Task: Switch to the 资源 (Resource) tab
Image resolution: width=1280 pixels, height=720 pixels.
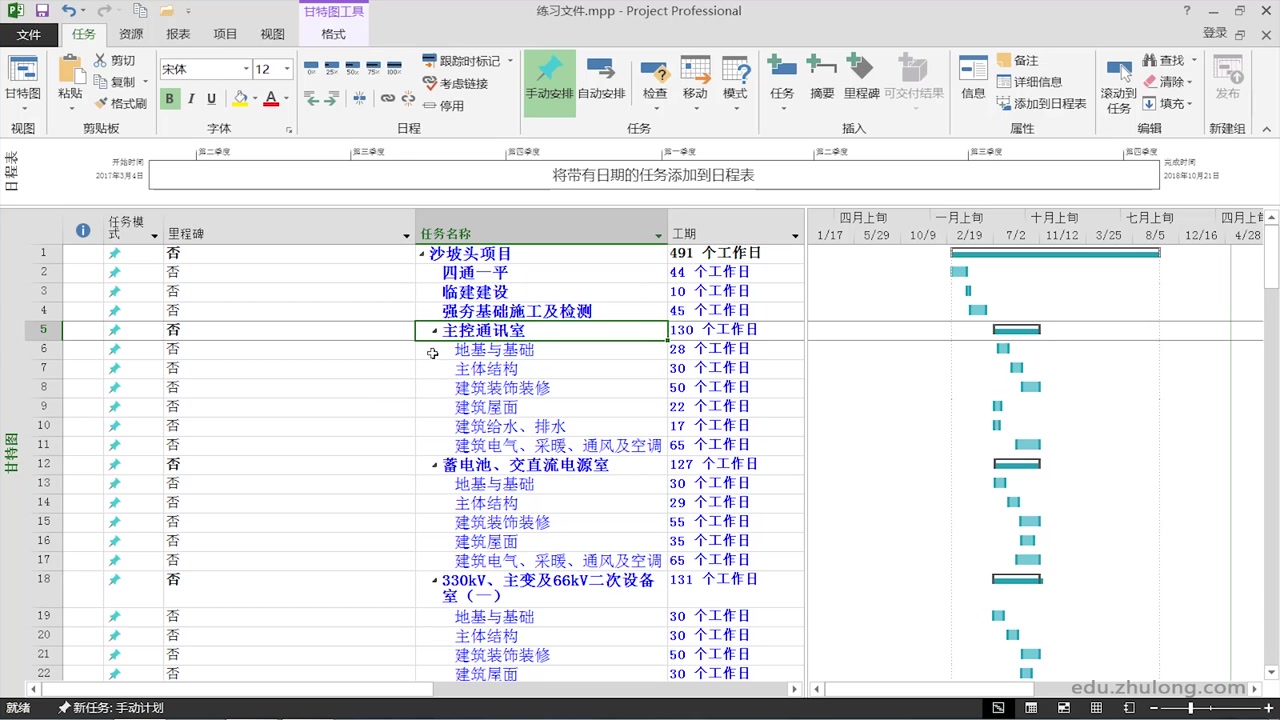Action: (131, 34)
